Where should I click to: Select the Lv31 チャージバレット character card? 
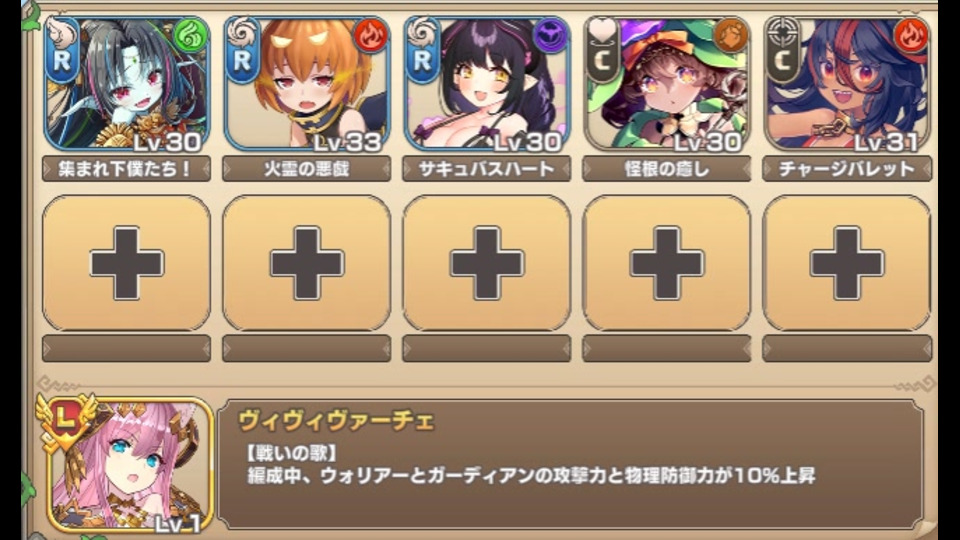click(x=847, y=83)
